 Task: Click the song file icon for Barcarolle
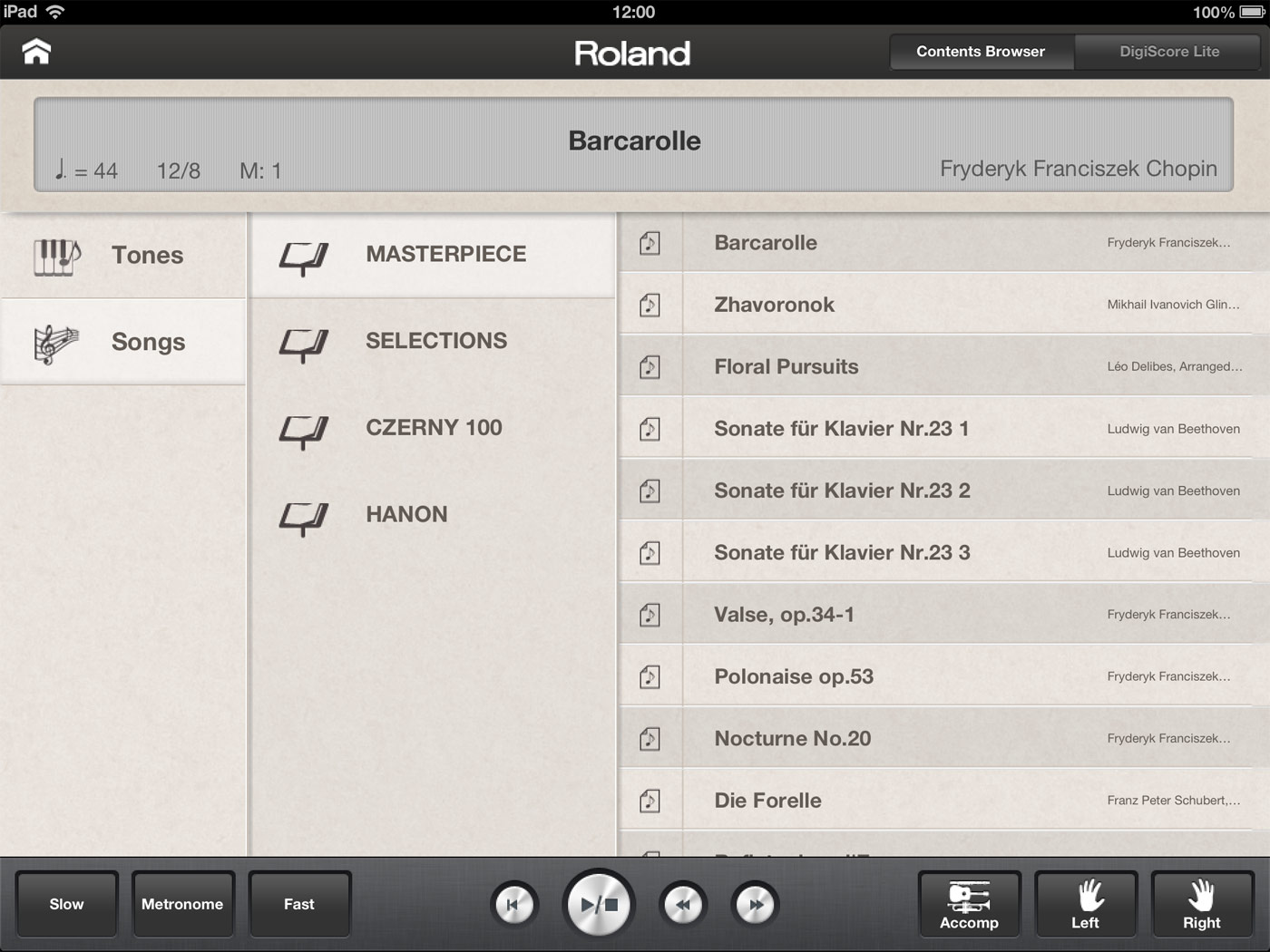click(x=650, y=243)
